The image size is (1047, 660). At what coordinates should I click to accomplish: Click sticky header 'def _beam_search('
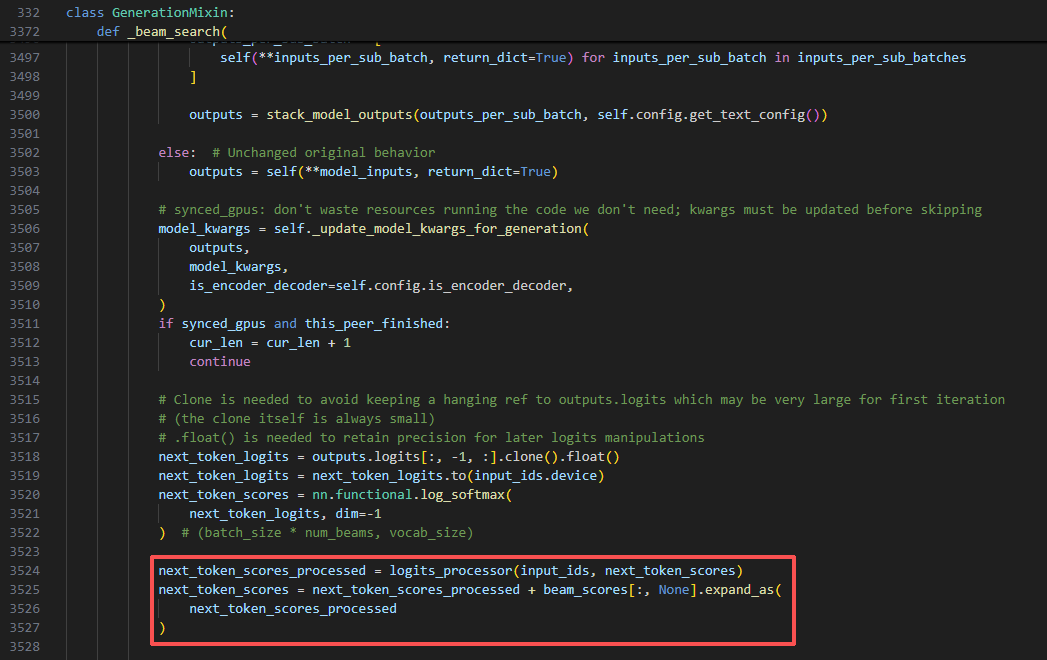[162, 31]
